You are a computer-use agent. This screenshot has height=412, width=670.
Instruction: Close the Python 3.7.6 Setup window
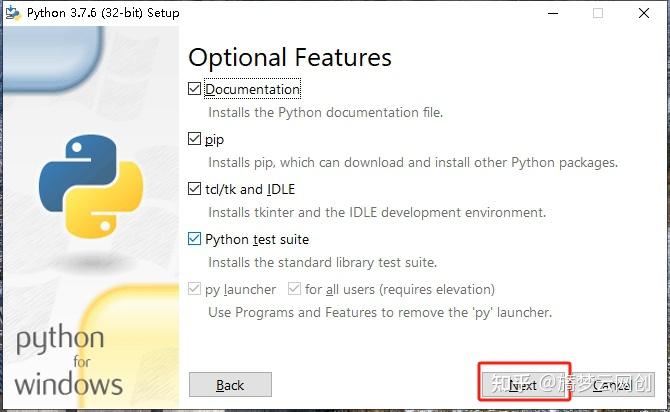[x=644, y=13]
